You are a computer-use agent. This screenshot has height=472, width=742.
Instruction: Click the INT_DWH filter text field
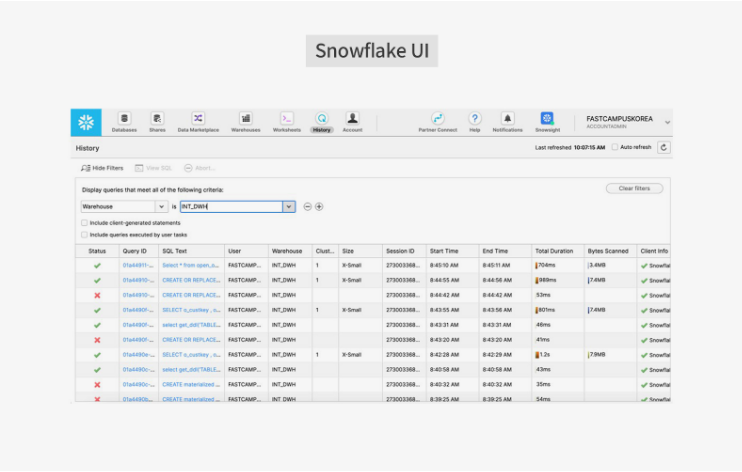pyautogui.click(x=231, y=206)
